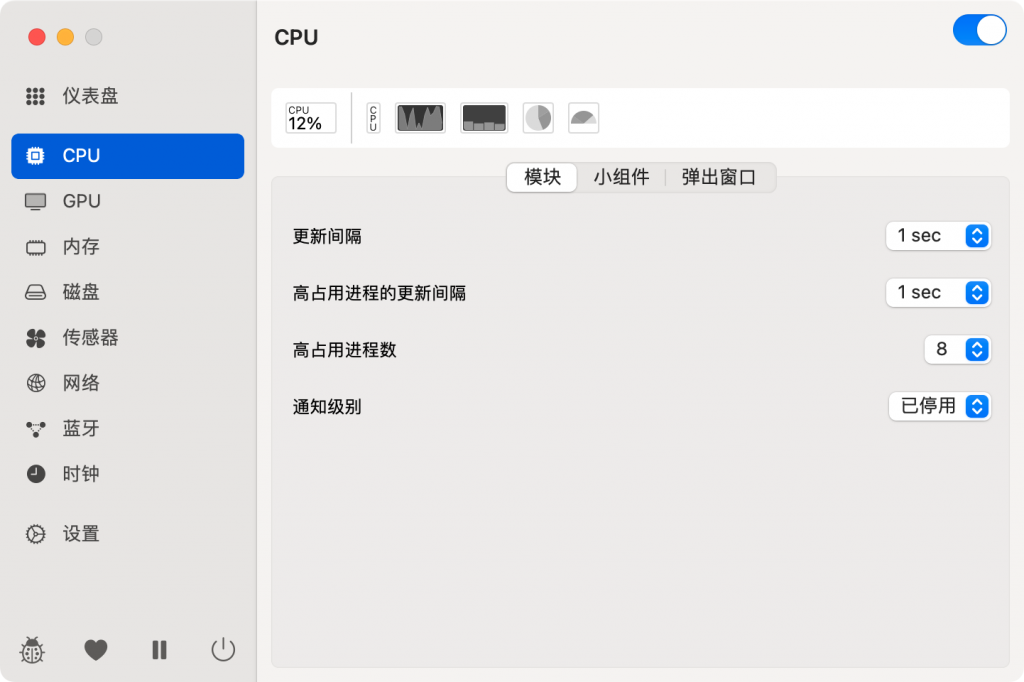Open the 磁盘 (Disk) settings
1024x682 pixels.
point(82,292)
